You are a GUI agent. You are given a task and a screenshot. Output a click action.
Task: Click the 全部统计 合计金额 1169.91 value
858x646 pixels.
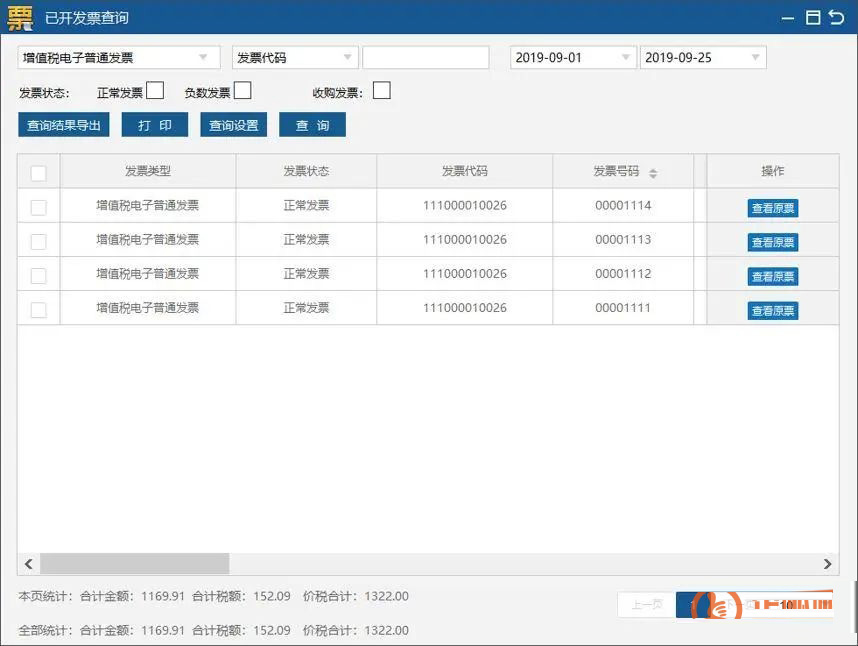coord(163,630)
